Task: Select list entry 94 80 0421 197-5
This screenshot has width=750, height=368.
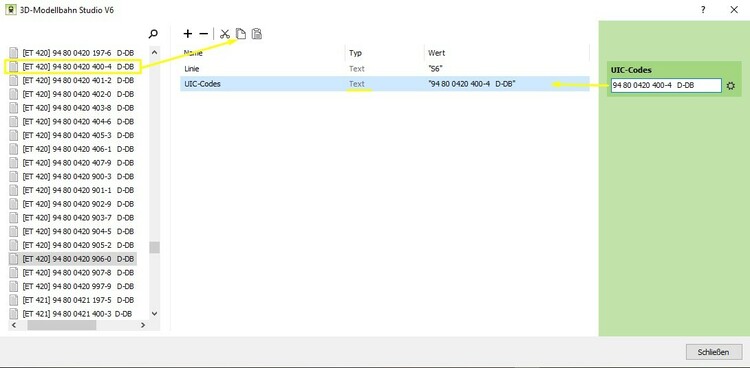Action: (x=72, y=301)
